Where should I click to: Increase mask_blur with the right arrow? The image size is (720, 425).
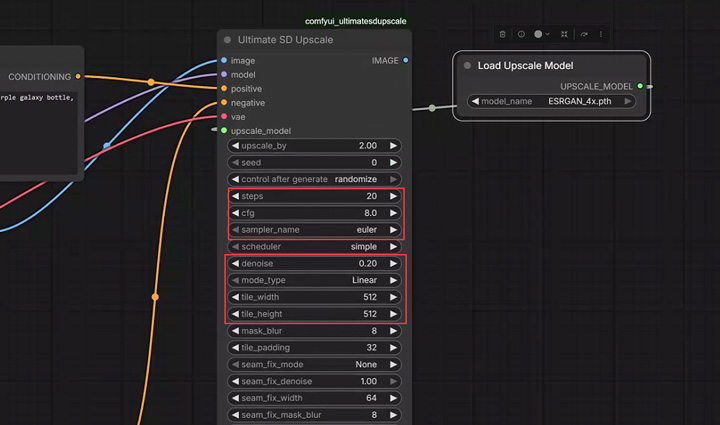394,330
